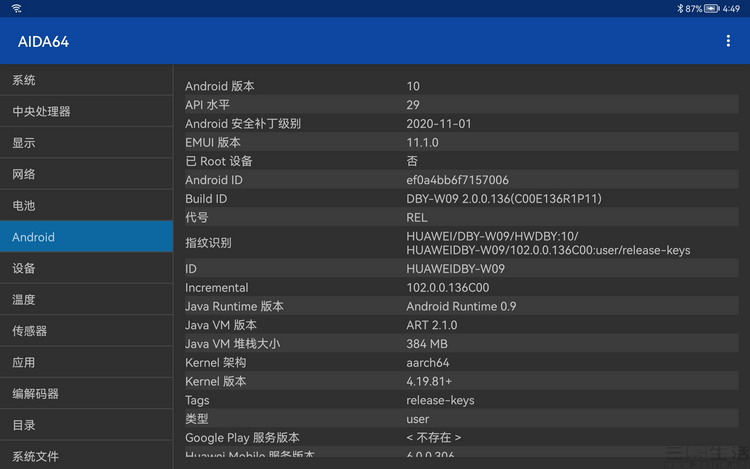This screenshot has height=469, width=750.
Task: Tap the 代号 value REL
Action: [x=417, y=218]
